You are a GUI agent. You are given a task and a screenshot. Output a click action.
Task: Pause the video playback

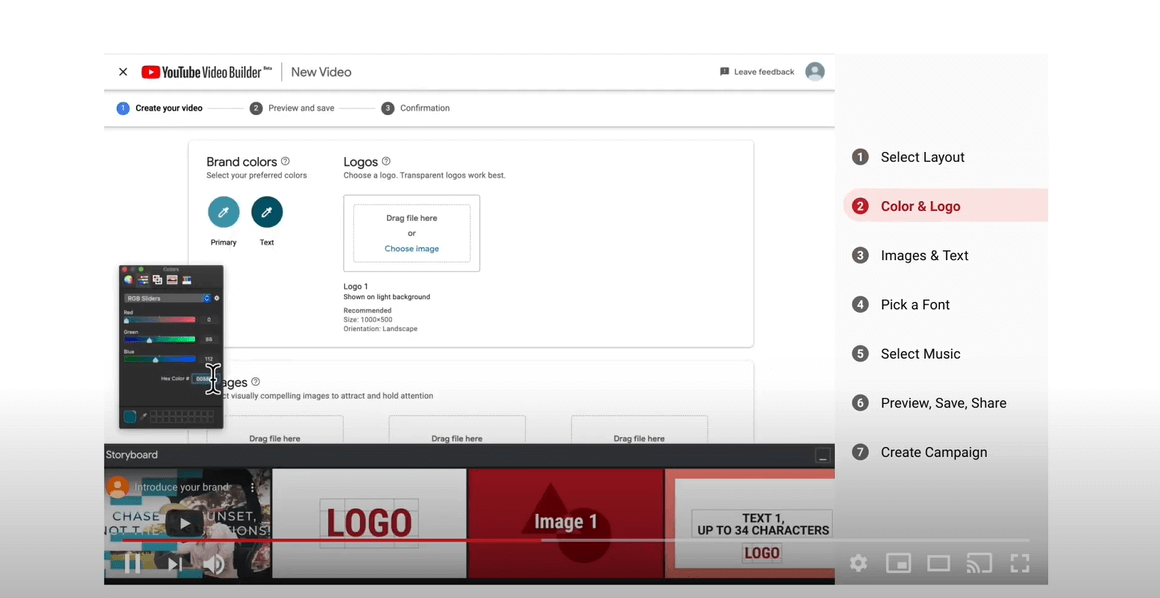click(x=132, y=564)
